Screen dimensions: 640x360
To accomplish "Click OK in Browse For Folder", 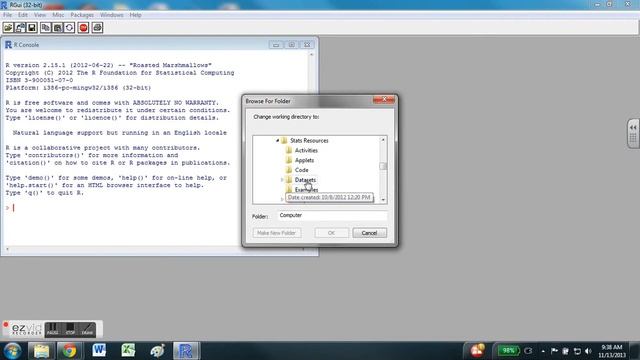I will pyautogui.click(x=331, y=233).
